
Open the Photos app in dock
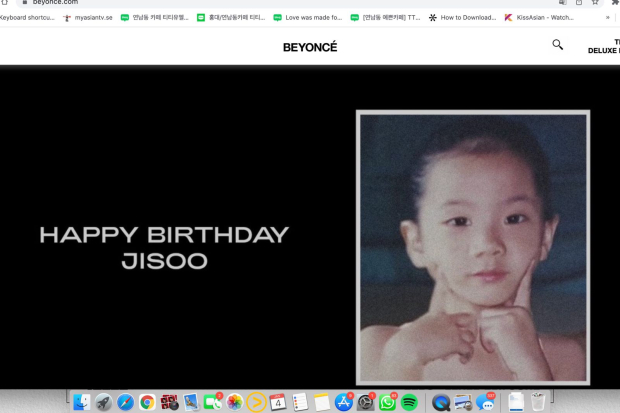point(234,402)
